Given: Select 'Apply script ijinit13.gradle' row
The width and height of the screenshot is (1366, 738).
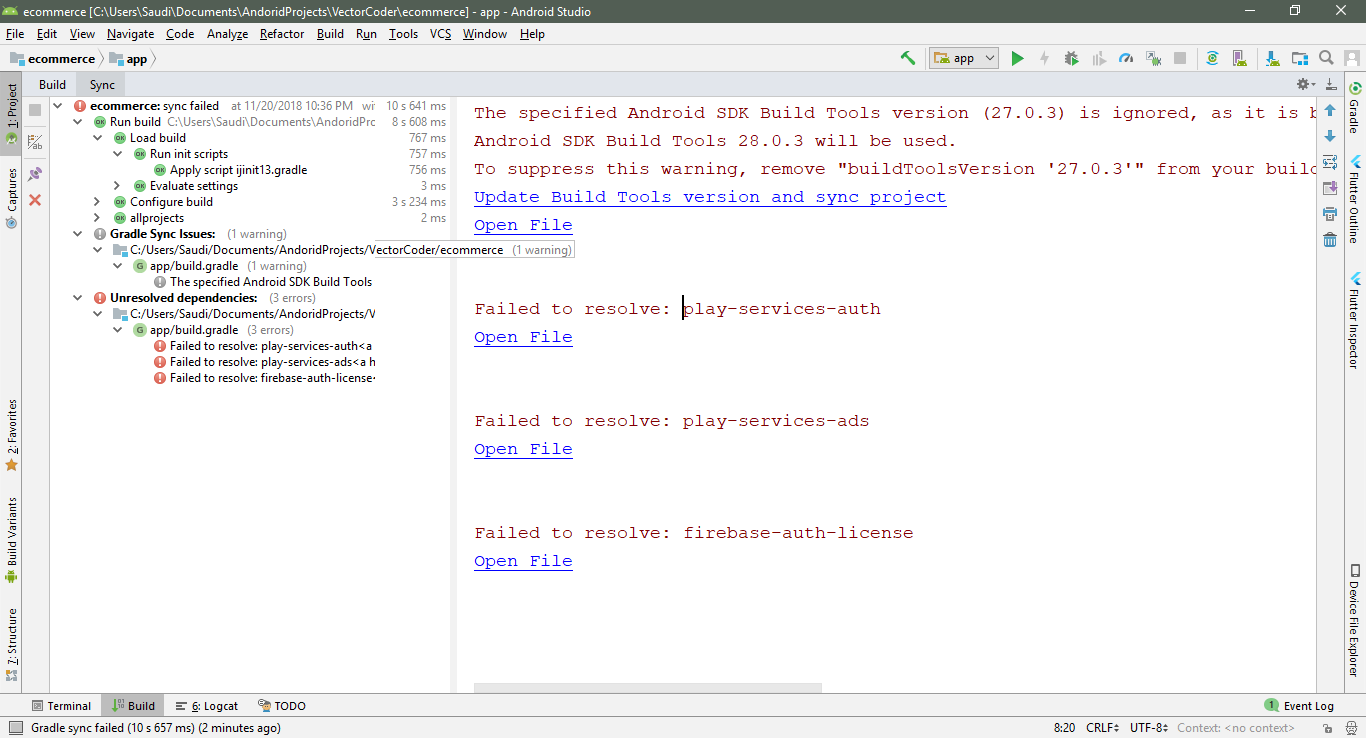Looking at the screenshot, I should [229, 170].
